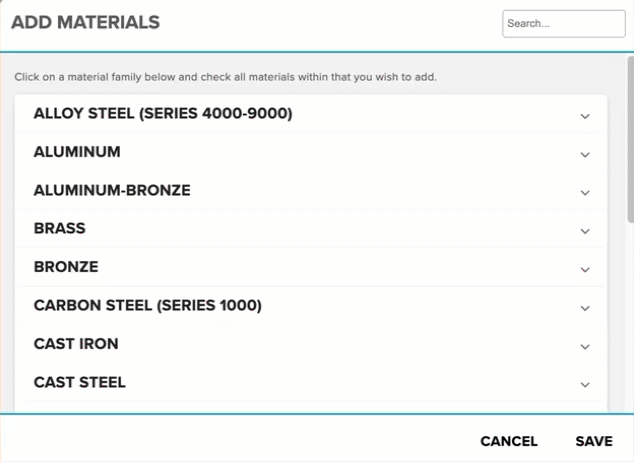Click the Search input field

point(563,23)
